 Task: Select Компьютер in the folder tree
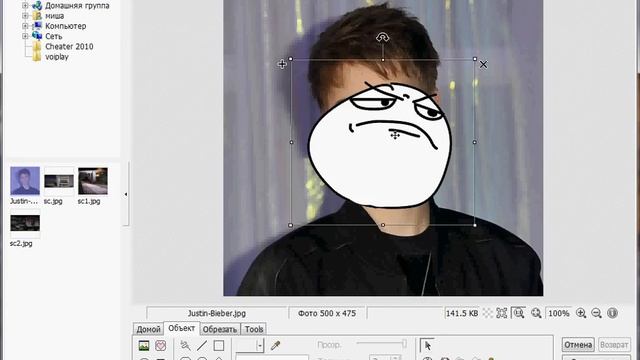(65, 26)
